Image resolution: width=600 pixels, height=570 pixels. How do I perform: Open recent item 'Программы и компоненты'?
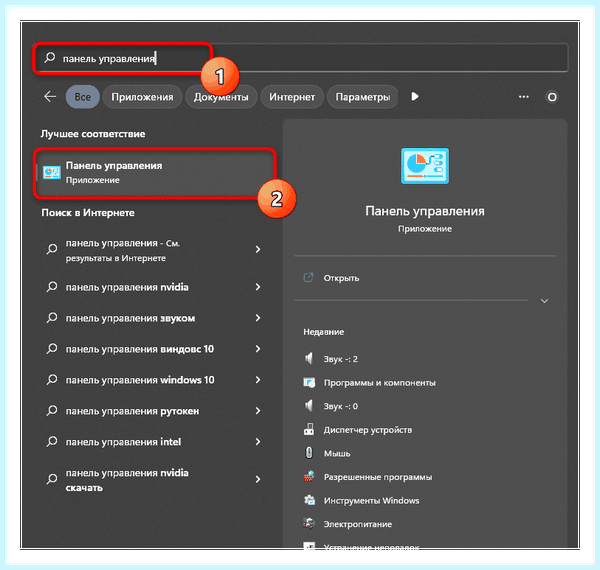[x=380, y=383]
